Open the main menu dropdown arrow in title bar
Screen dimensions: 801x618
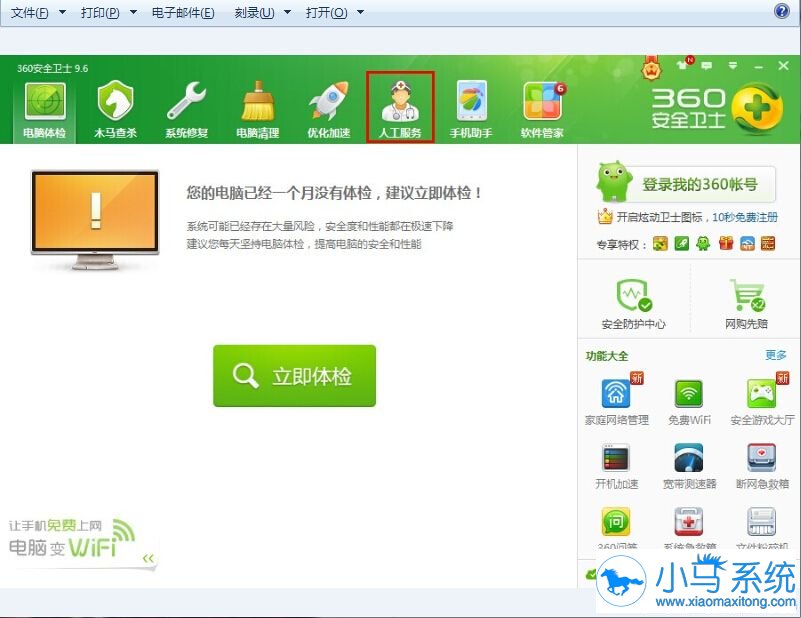(733, 66)
